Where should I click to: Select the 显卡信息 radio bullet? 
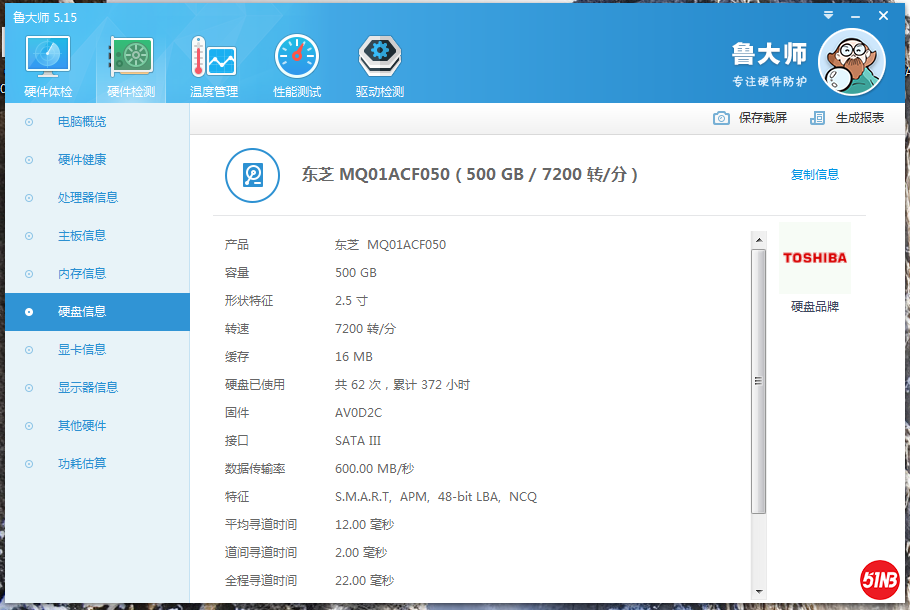click(30, 349)
